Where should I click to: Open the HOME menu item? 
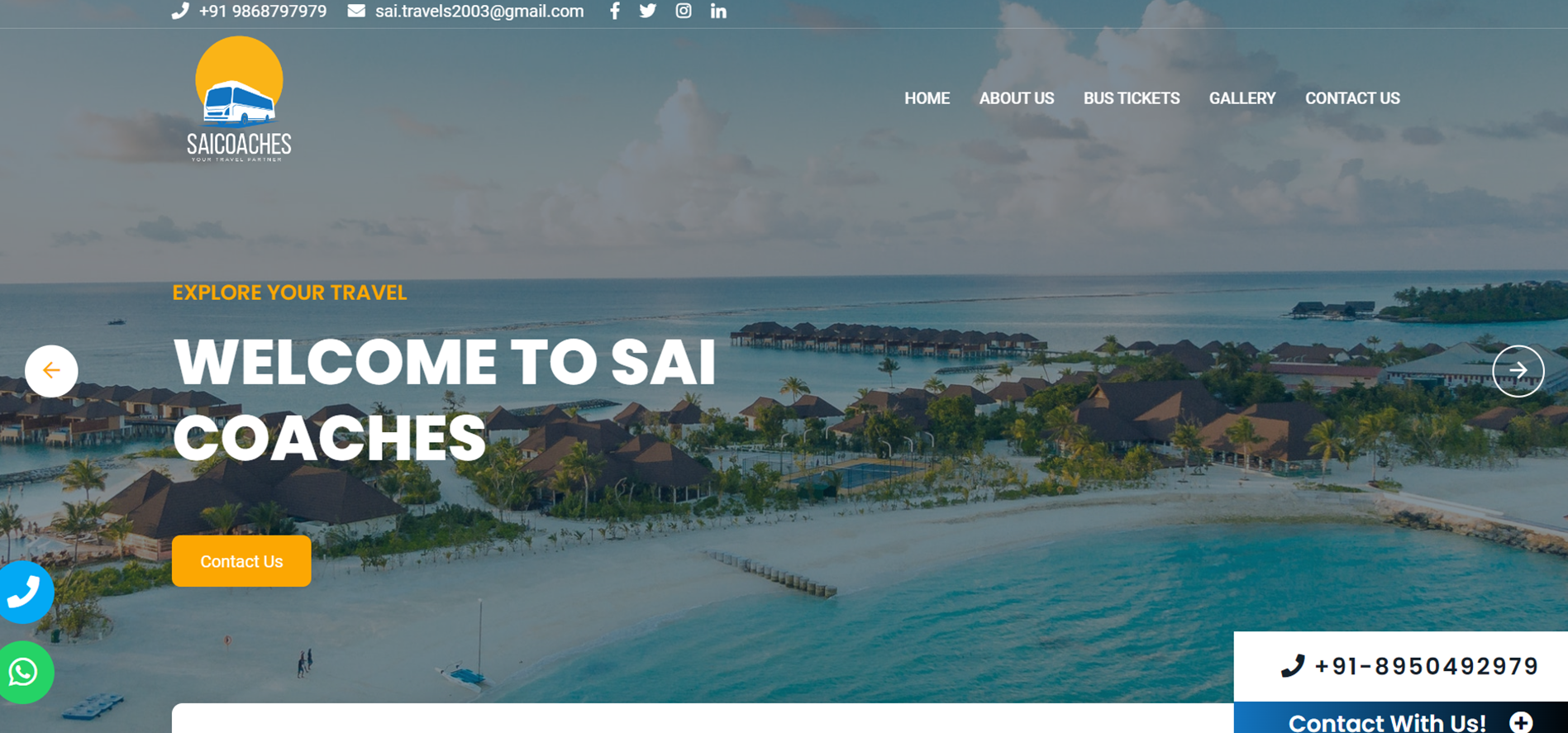click(927, 98)
